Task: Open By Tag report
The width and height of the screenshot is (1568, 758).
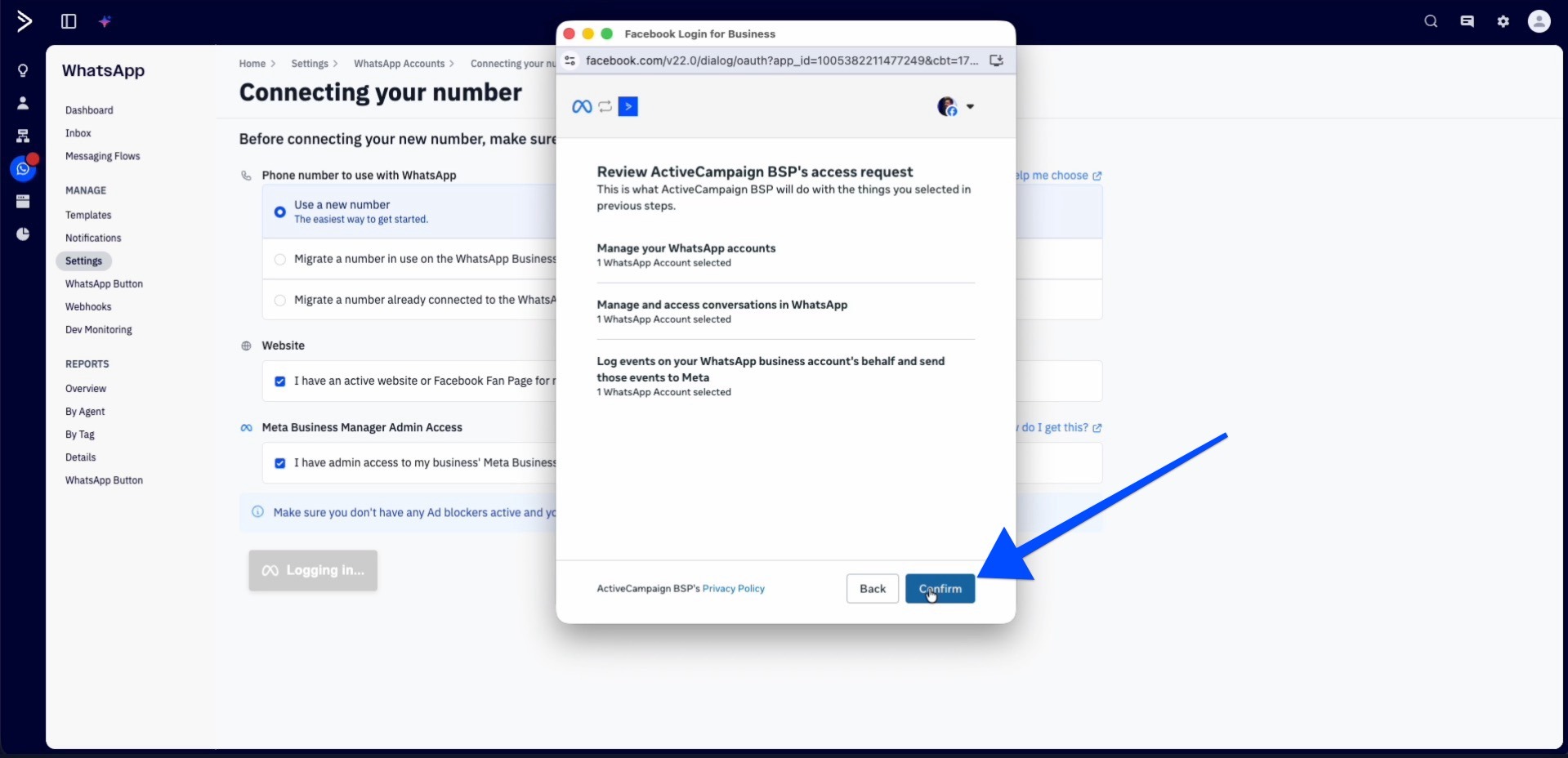Action: (80, 434)
